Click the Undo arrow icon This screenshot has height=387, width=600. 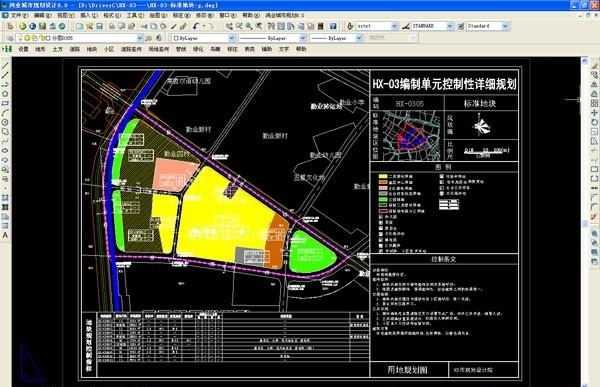[196, 26]
